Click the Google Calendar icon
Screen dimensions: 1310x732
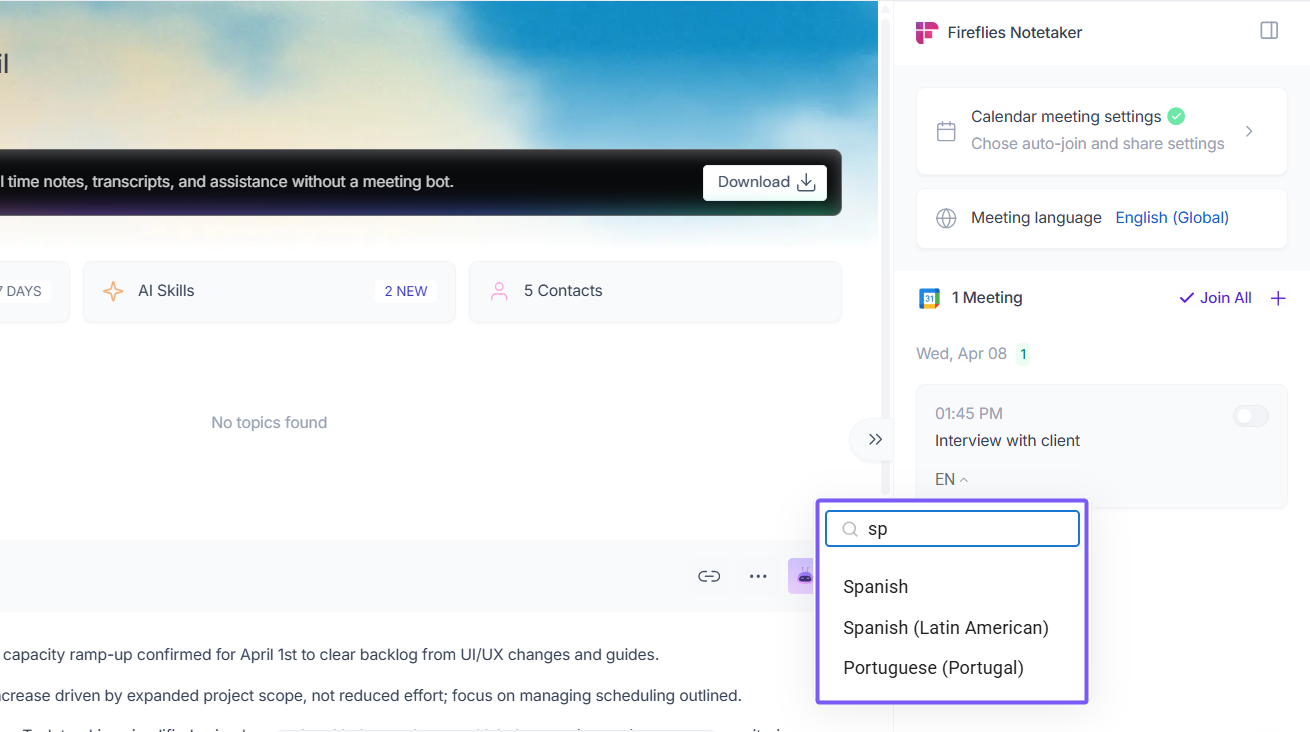point(929,298)
